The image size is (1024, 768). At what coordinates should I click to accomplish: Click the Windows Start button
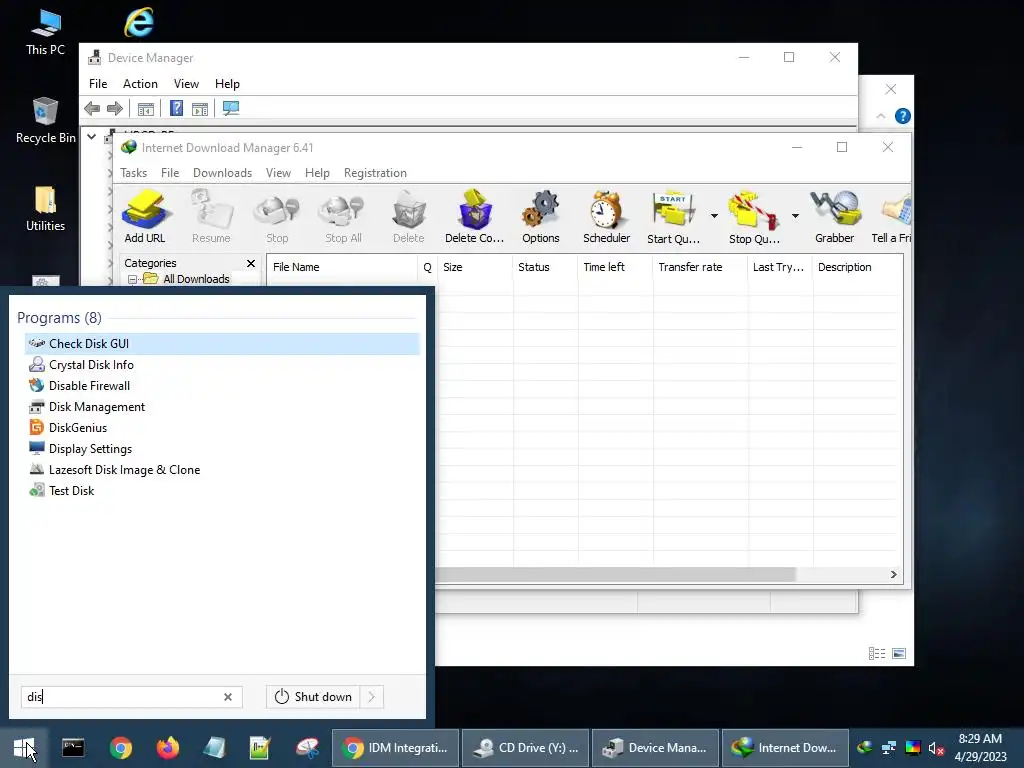24,748
